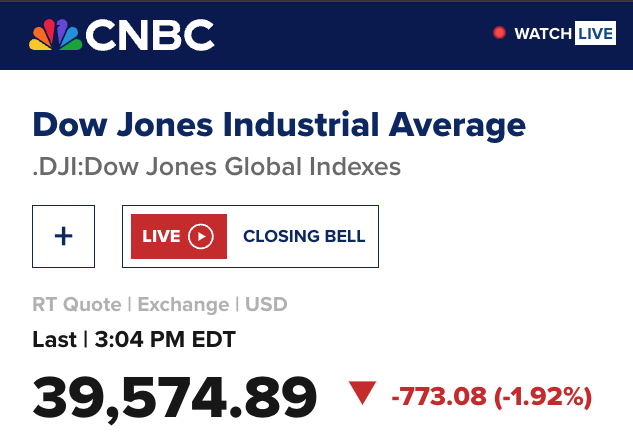Screen dimensions: 633x446
Task: Click the 39,574.89 index price
Action: pyautogui.click(x=175, y=397)
